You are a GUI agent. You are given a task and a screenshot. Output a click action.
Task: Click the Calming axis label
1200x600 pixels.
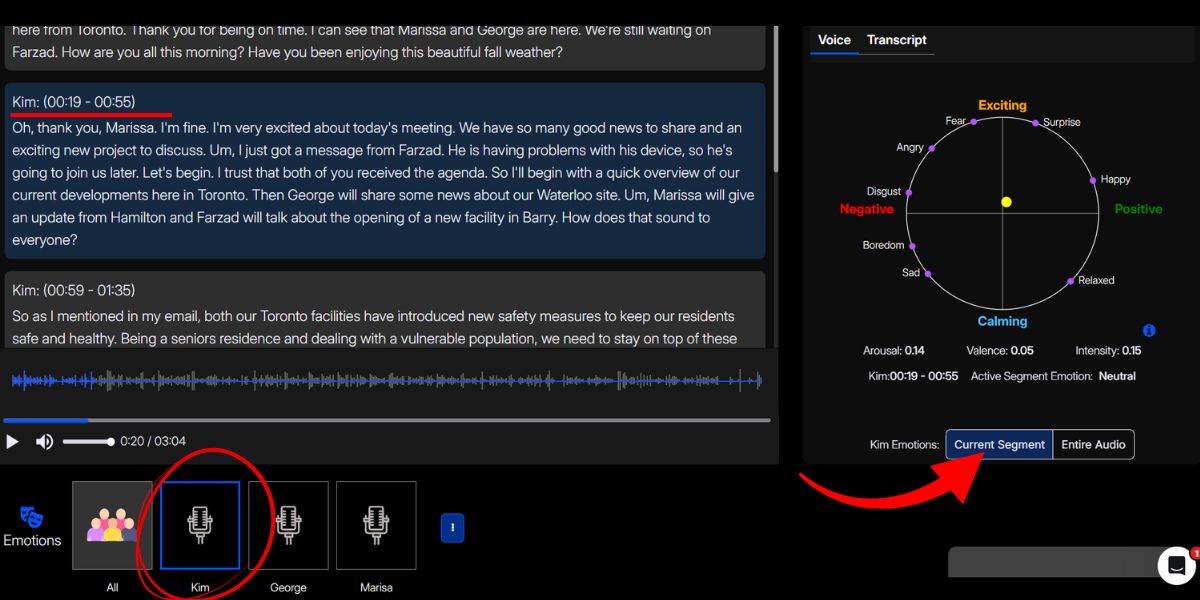coord(1002,321)
